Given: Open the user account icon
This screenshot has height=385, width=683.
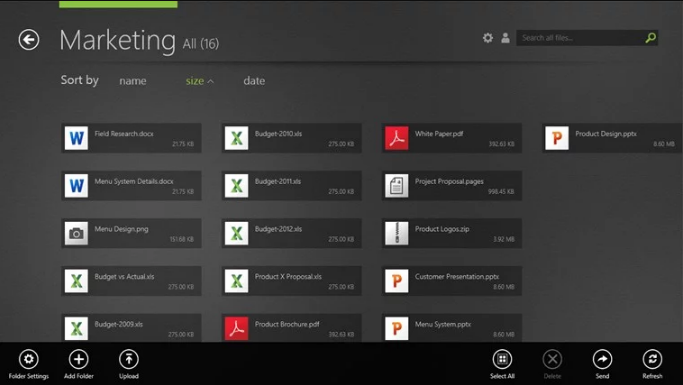Looking at the screenshot, I should (505, 38).
